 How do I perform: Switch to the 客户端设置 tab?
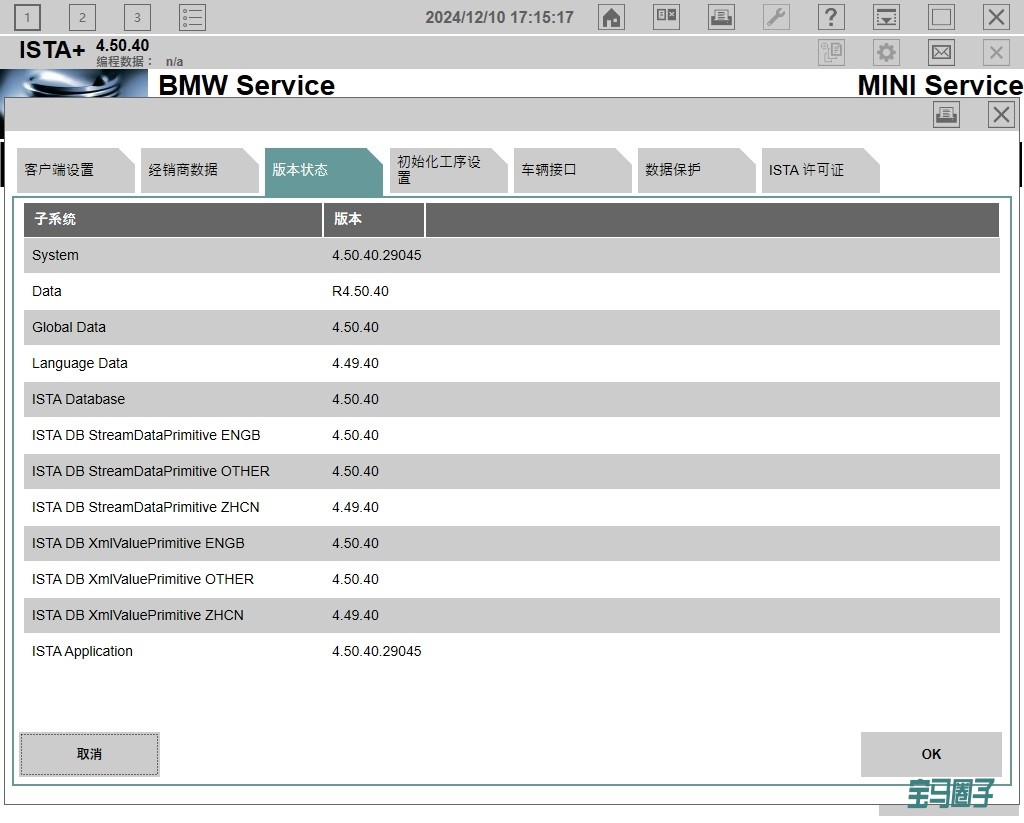70,170
